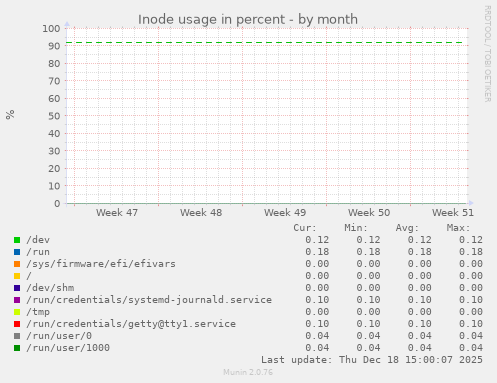The height and width of the screenshot is (383, 497).
Task: Click the Week 49 axis label
Action: click(x=285, y=213)
